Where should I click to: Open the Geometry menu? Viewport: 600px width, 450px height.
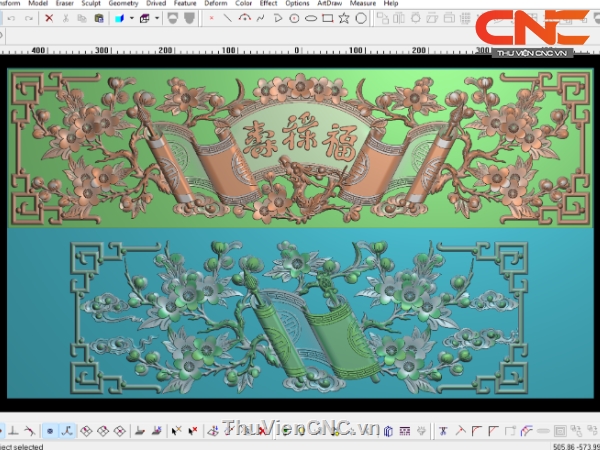tap(123, 4)
